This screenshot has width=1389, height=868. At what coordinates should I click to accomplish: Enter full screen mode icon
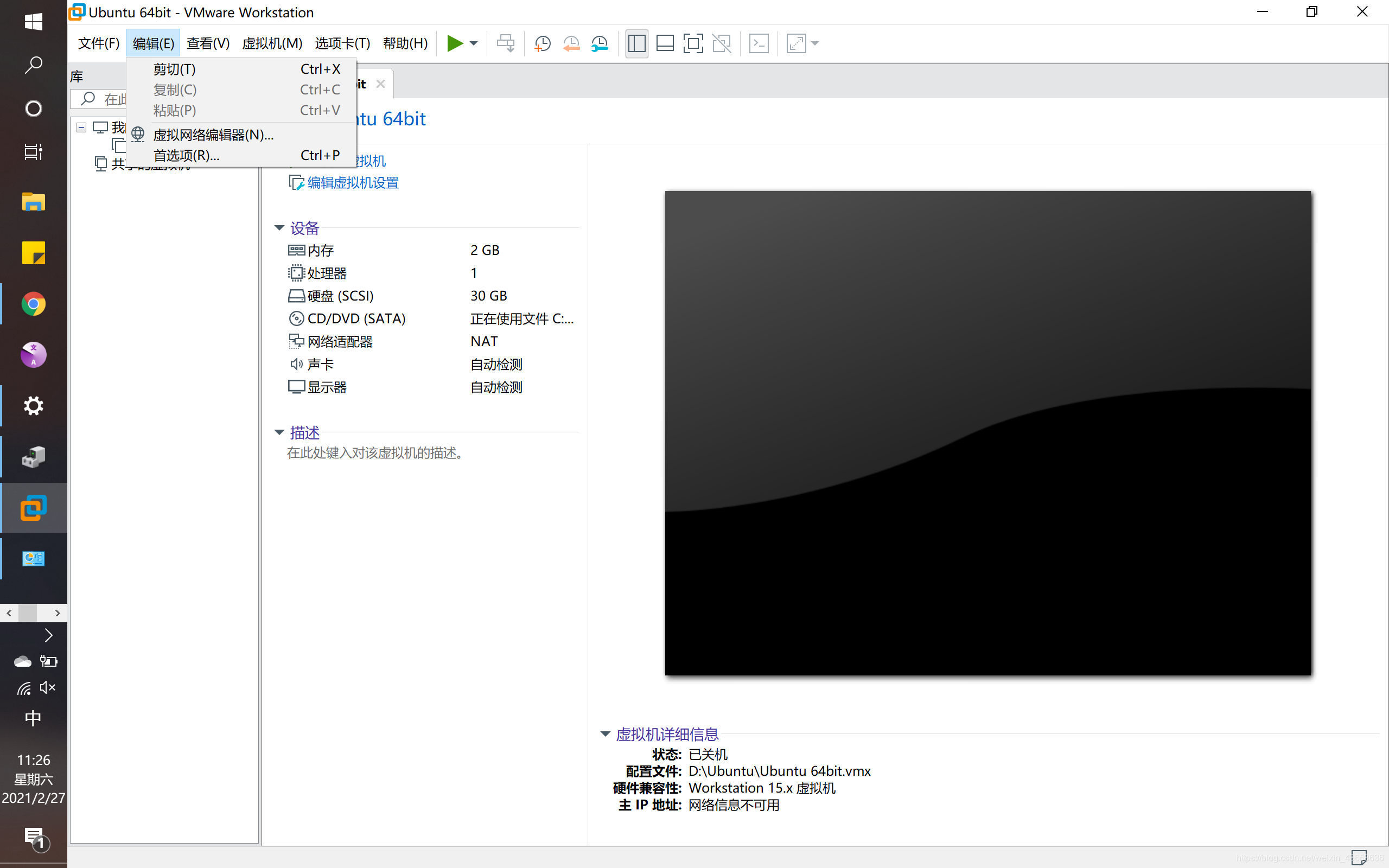[x=693, y=43]
